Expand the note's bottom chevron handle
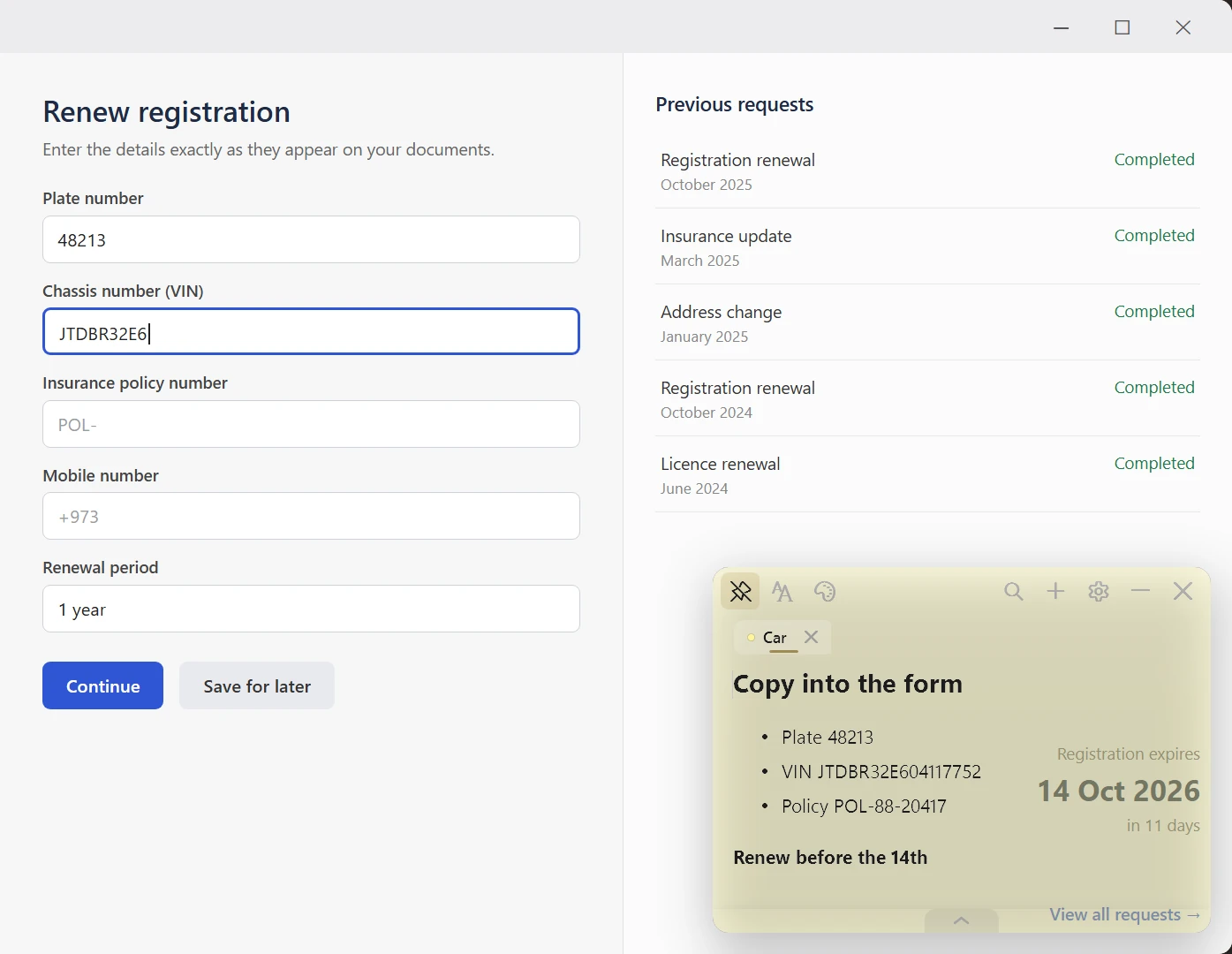1232x954 pixels. click(x=962, y=920)
